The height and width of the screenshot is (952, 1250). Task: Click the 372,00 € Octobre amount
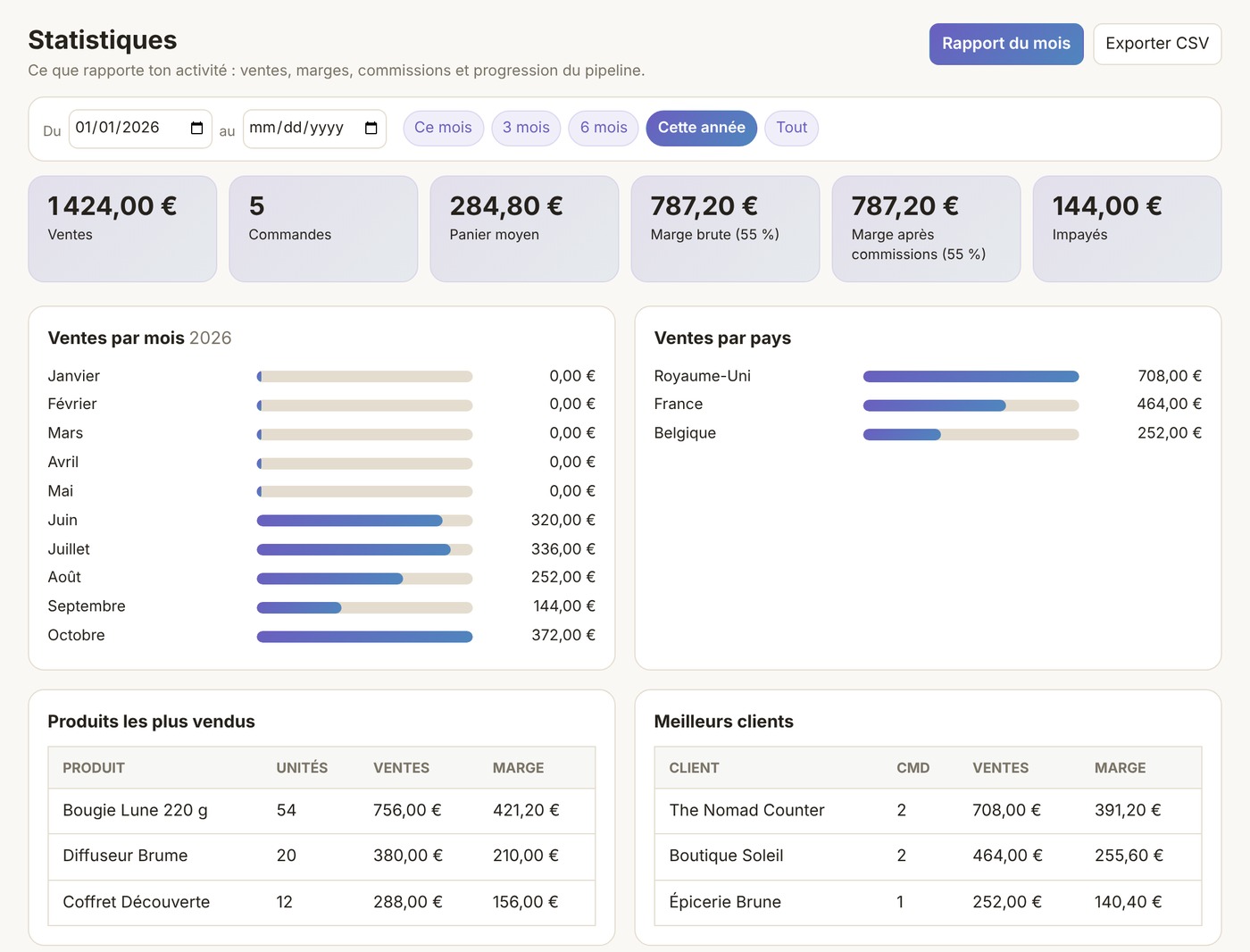(x=563, y=635)
